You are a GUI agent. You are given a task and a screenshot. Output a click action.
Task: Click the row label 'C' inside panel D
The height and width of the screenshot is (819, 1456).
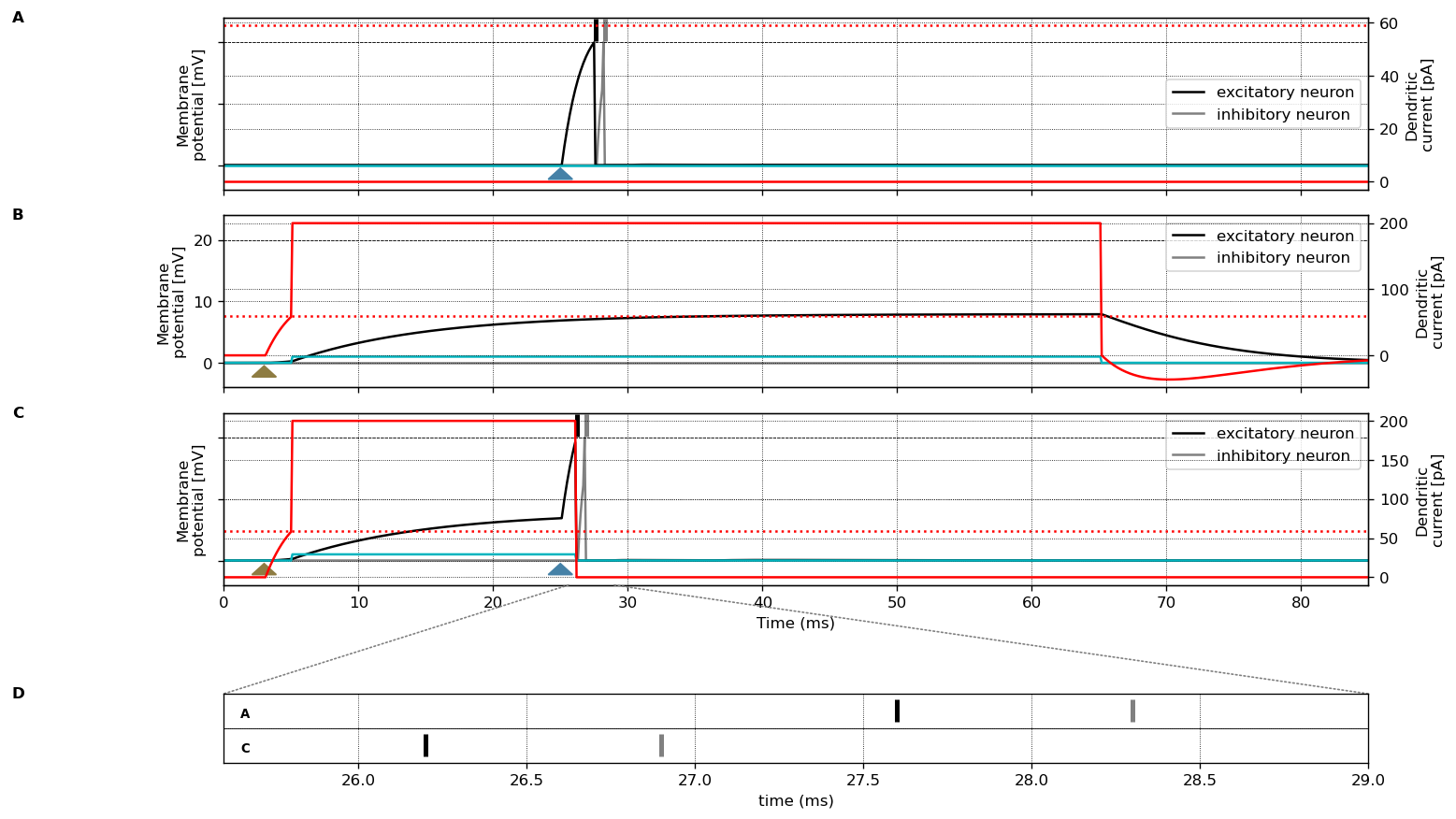pyautogui.click(x=245, y=749)
